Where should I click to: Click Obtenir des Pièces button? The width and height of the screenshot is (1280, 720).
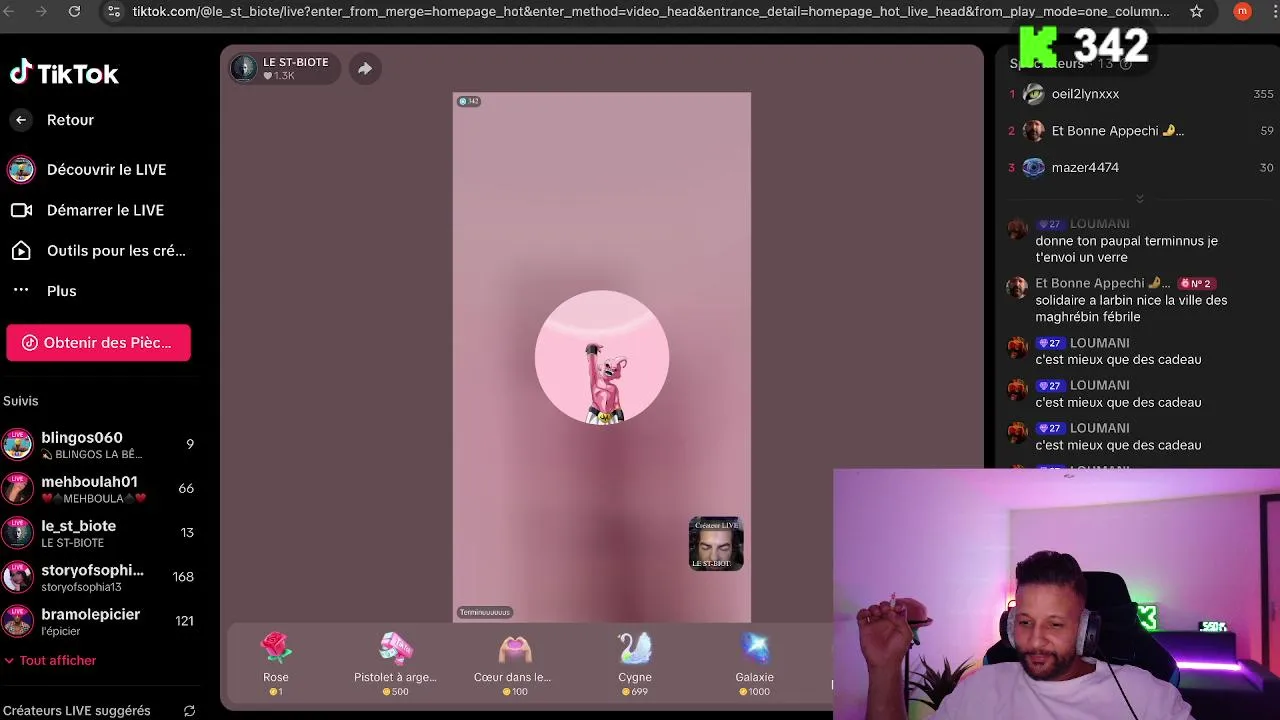[x=98, y=343]
